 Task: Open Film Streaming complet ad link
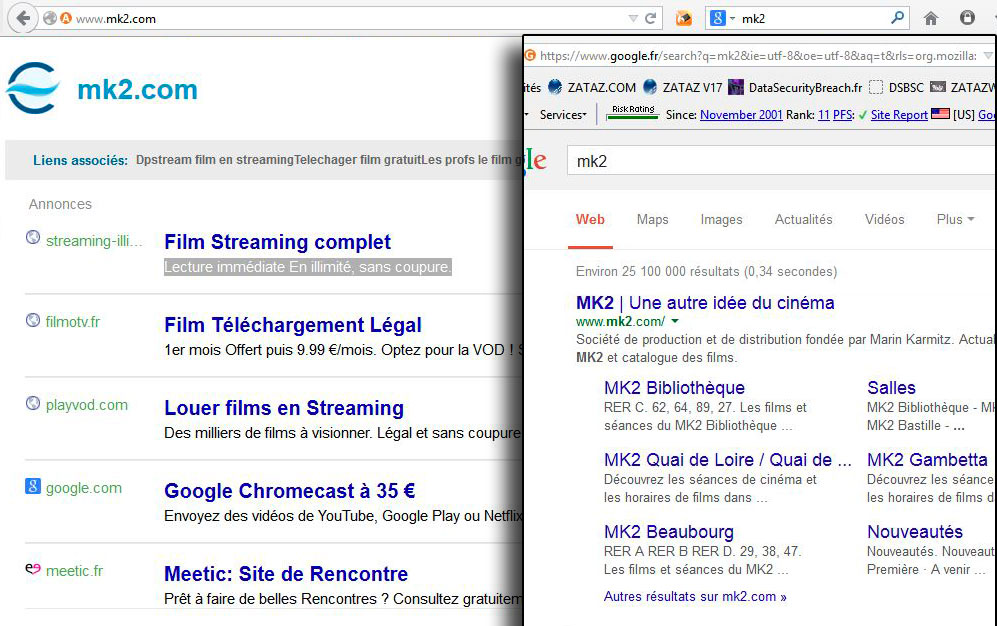coord(277,242)
